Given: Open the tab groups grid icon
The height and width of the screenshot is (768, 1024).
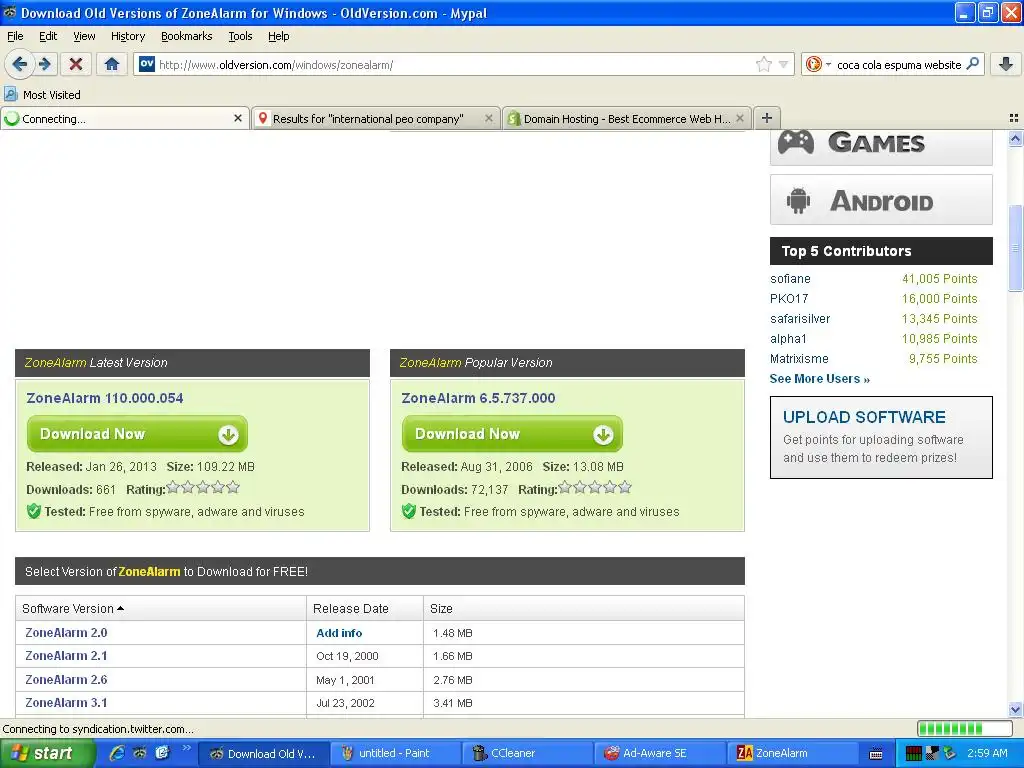Looking at the screenshot, I should point(1014,118).
